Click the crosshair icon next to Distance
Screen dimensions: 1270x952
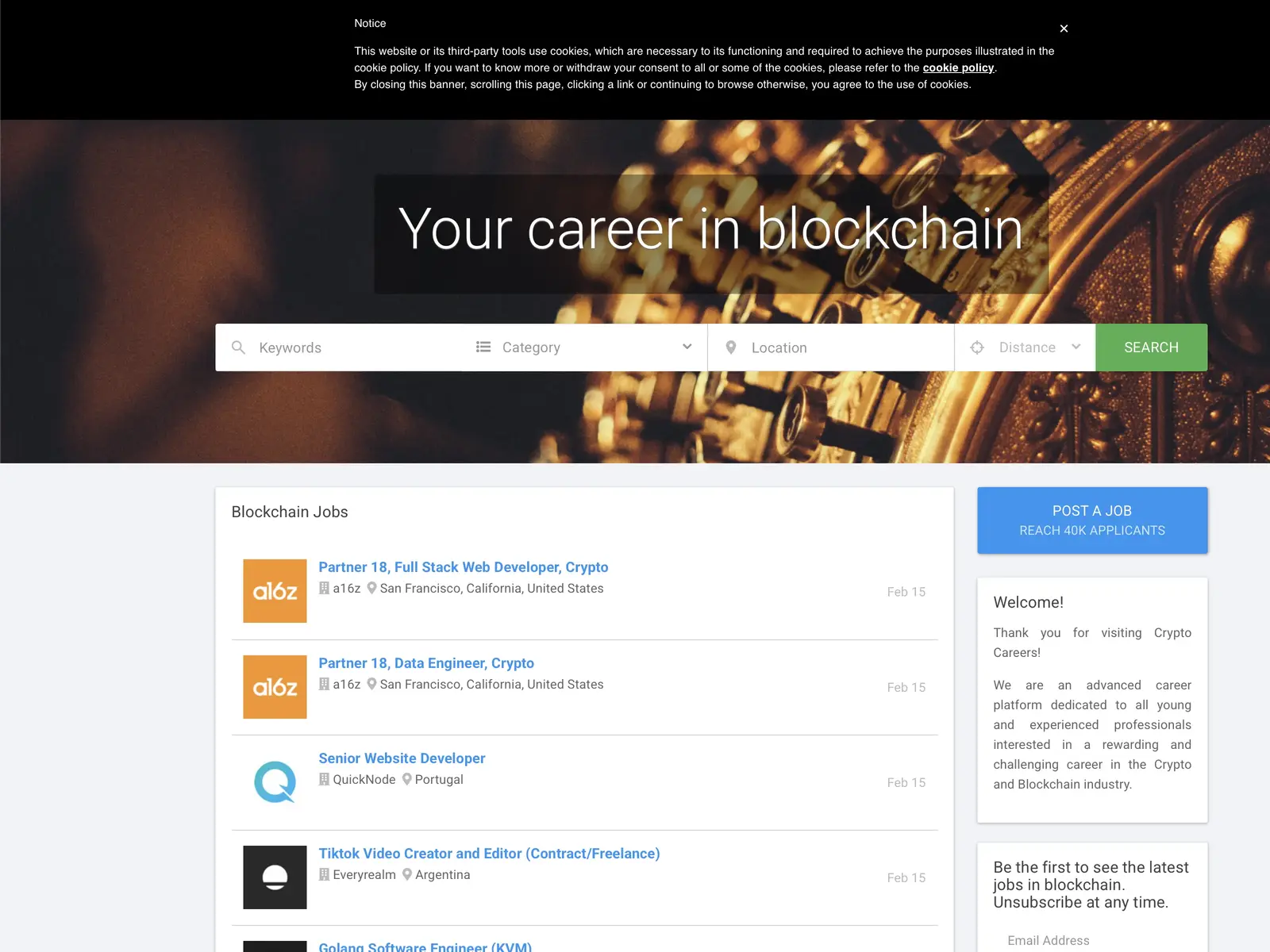(x=977, y=347)
